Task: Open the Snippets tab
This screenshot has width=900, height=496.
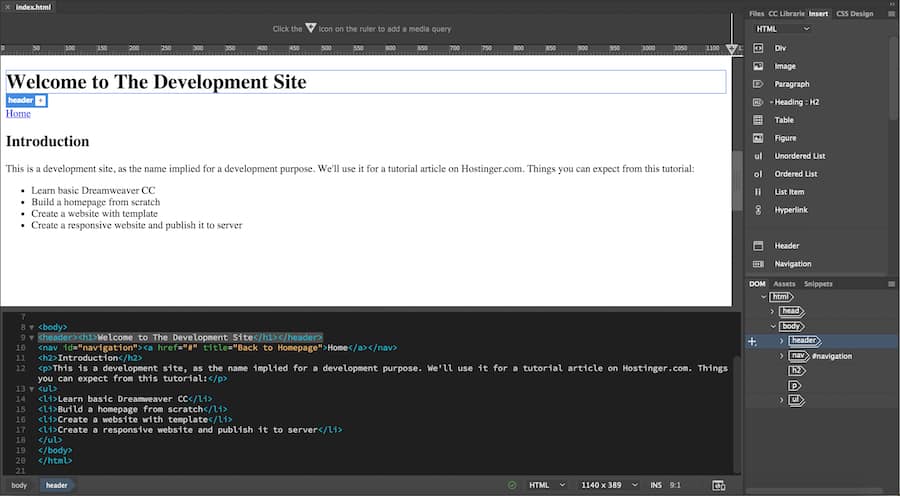Action: click(x=818, y=284)
